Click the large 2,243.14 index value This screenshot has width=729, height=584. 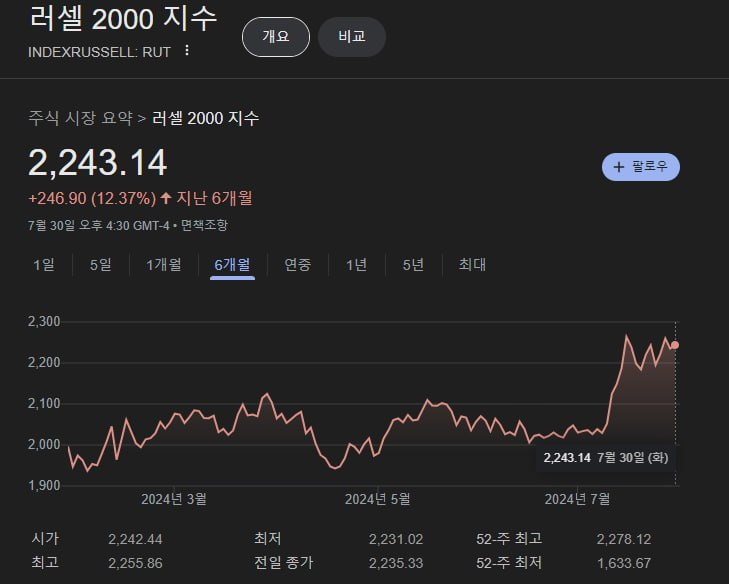tap(97, 162)
